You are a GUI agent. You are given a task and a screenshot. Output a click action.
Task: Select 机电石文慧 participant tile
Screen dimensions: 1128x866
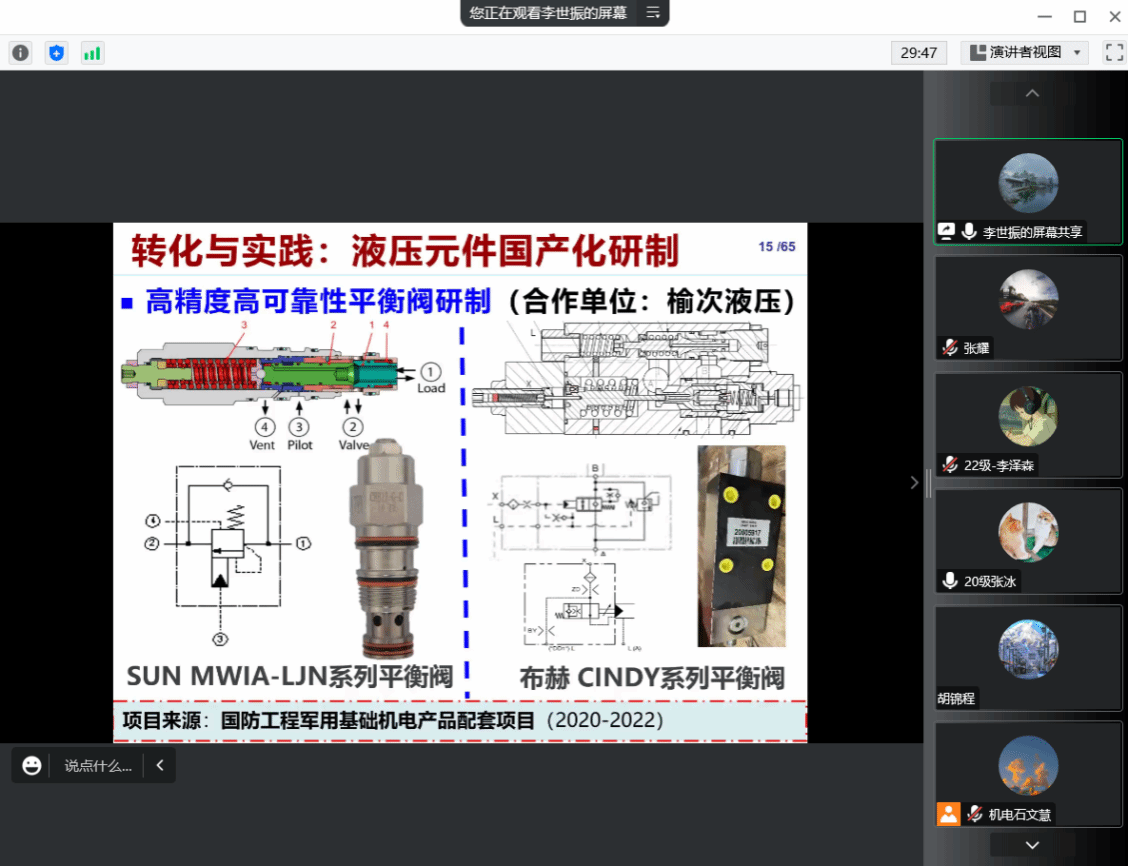pyautogui.click(x=1028, y=774)
